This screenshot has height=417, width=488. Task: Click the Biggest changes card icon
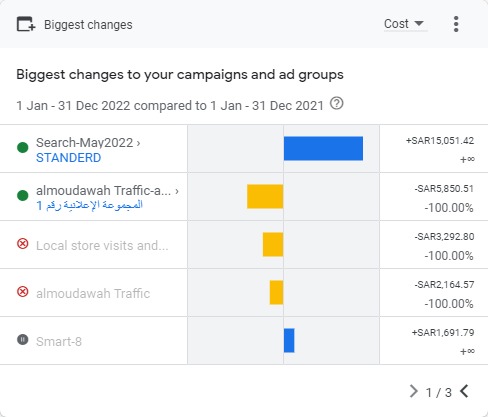coord(26,24)
